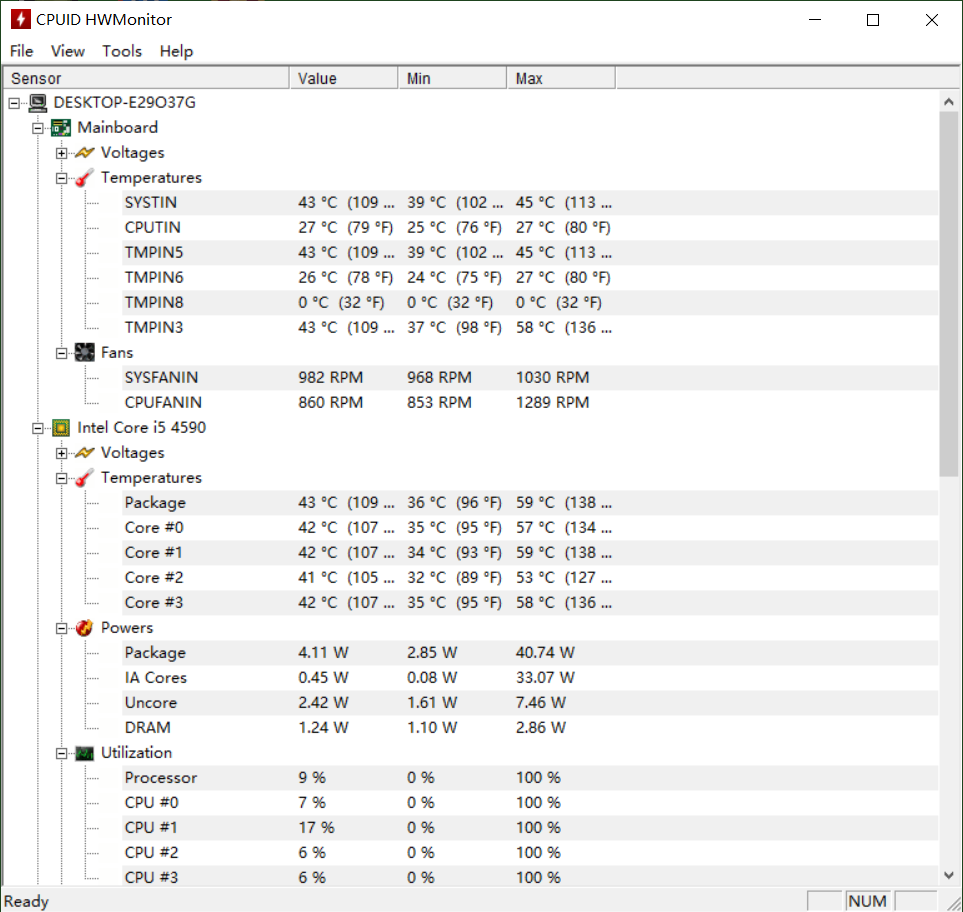Click the Utilization graph icon
This screenshot has width=963, height=912.
84,753
